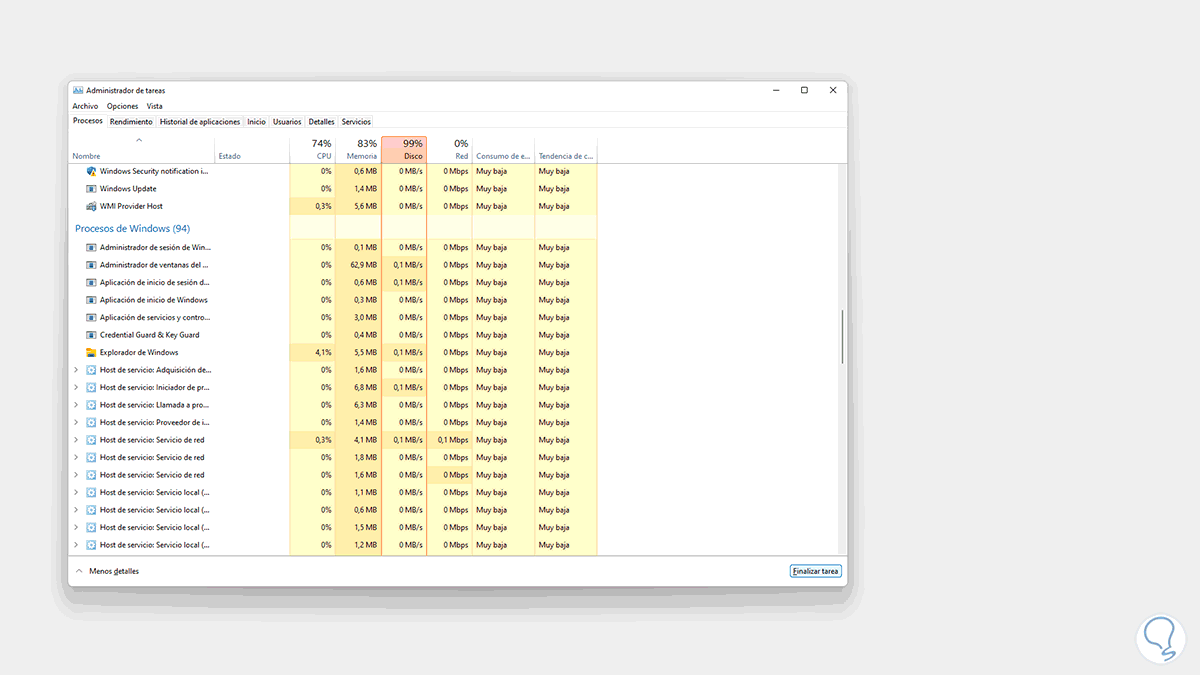Click the Consumo de e... column header
This screenshot has width=1200, height=675.
[503, 150]
